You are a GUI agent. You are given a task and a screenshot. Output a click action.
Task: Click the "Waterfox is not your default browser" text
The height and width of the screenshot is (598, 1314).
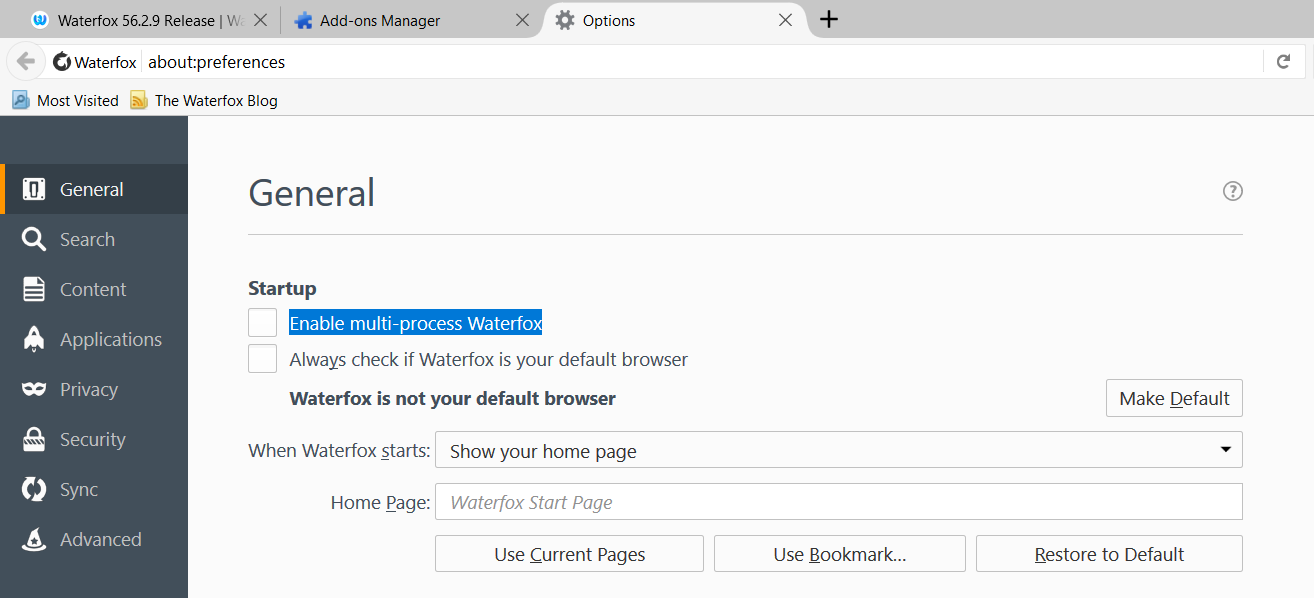(x=453, y=398)
